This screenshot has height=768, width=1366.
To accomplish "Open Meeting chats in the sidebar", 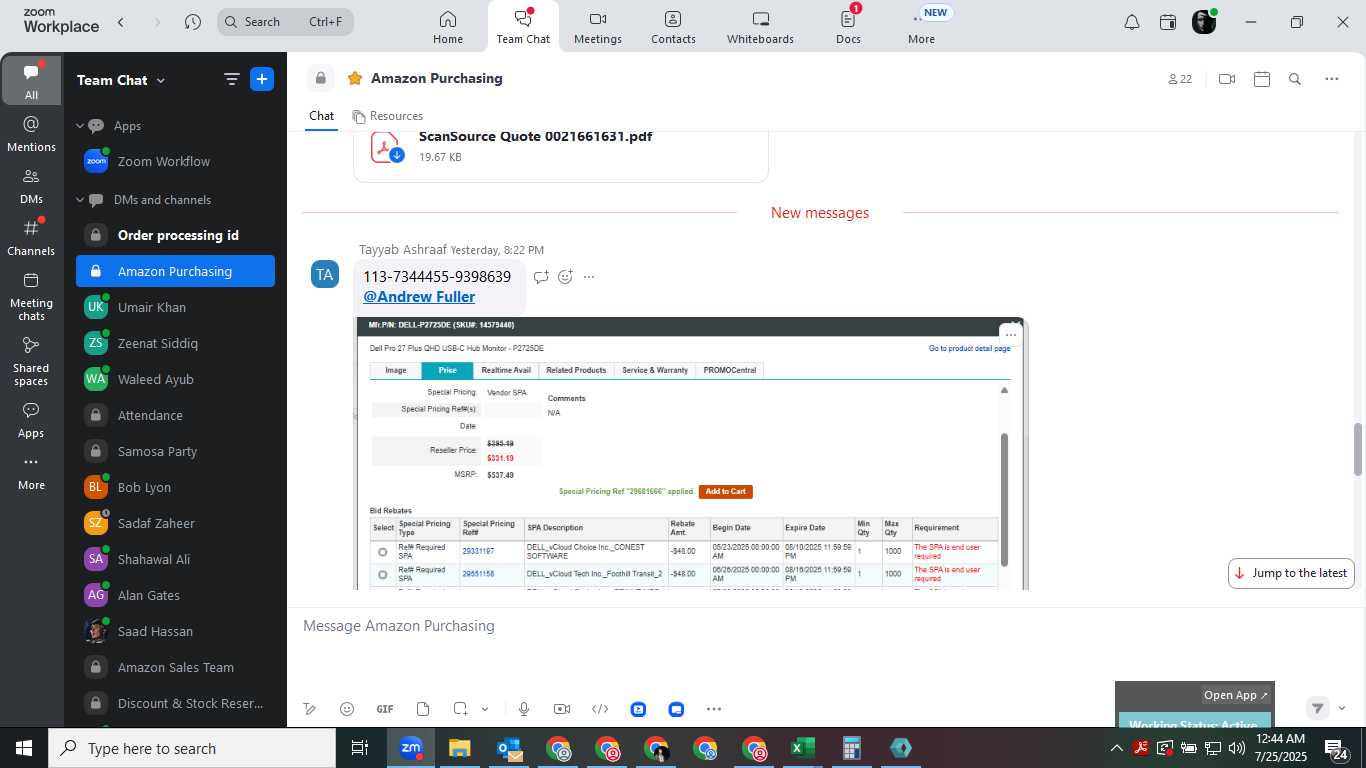I will click(31, 295).
